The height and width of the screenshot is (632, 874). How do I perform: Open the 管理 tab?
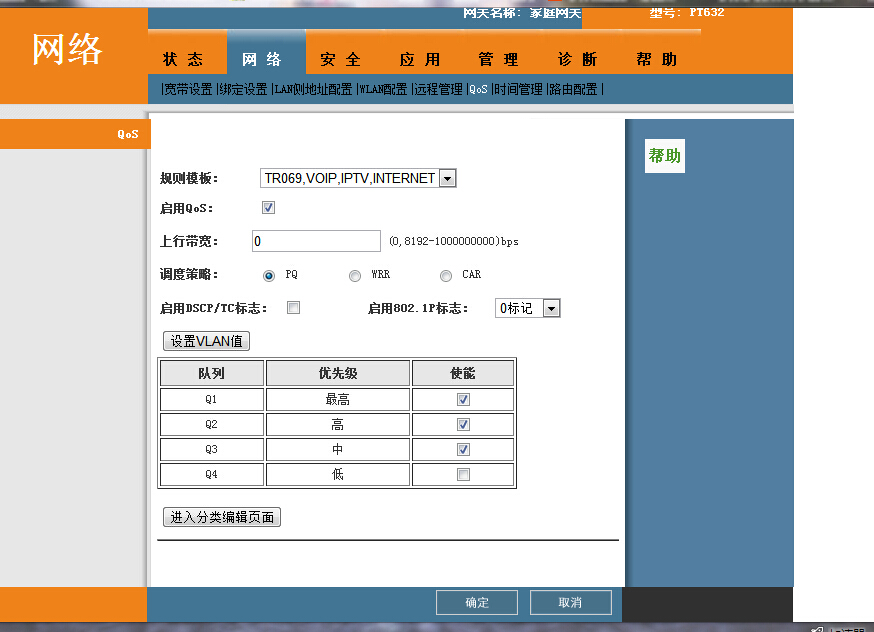[x=498, y=60]
